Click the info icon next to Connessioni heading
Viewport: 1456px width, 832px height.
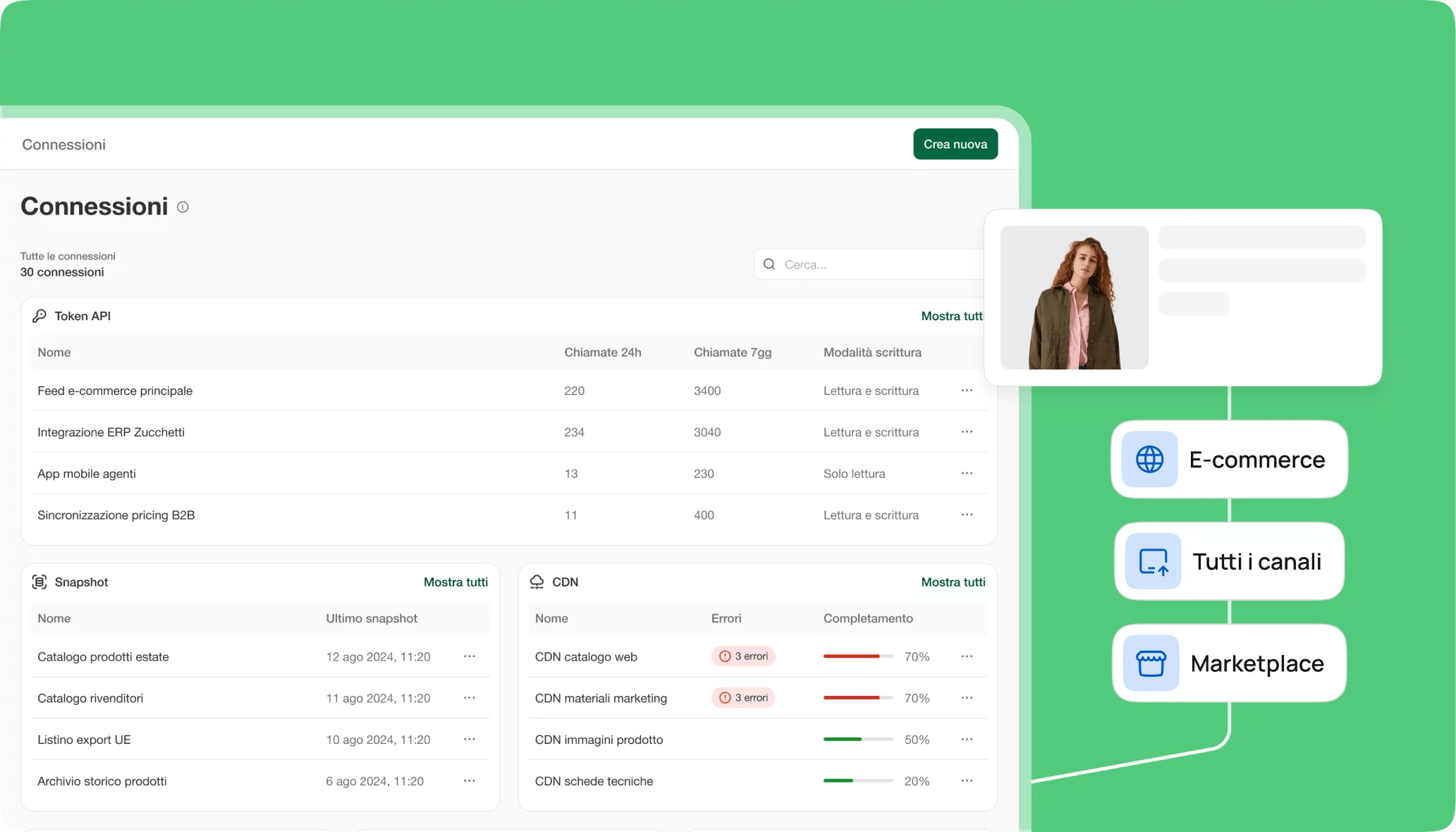183,207
